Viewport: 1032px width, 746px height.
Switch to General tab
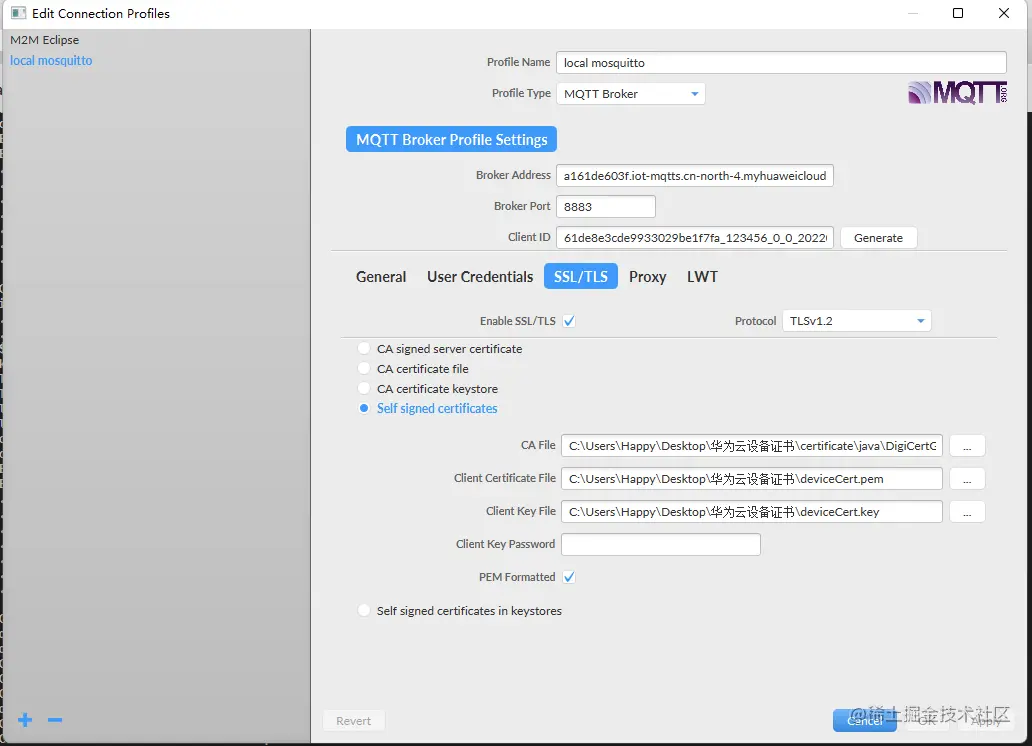[x=381, y=277]
